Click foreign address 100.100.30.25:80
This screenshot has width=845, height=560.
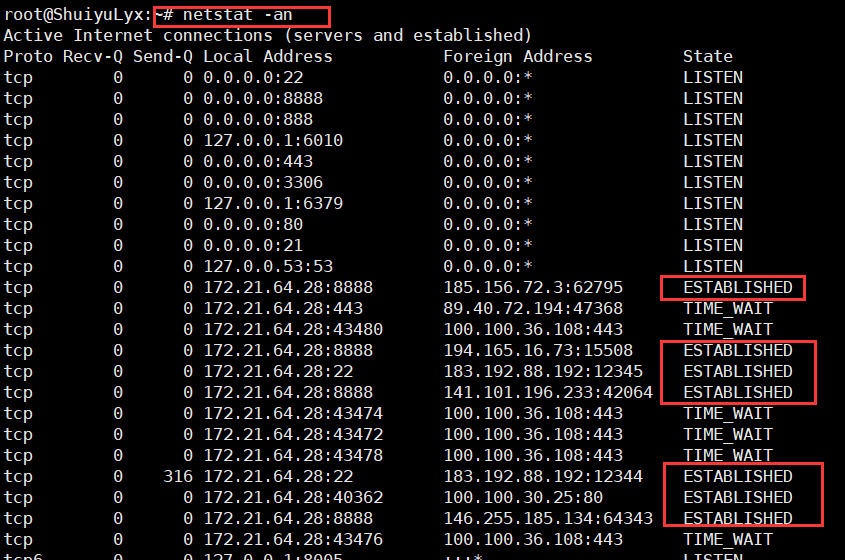(x=523, y=498)
